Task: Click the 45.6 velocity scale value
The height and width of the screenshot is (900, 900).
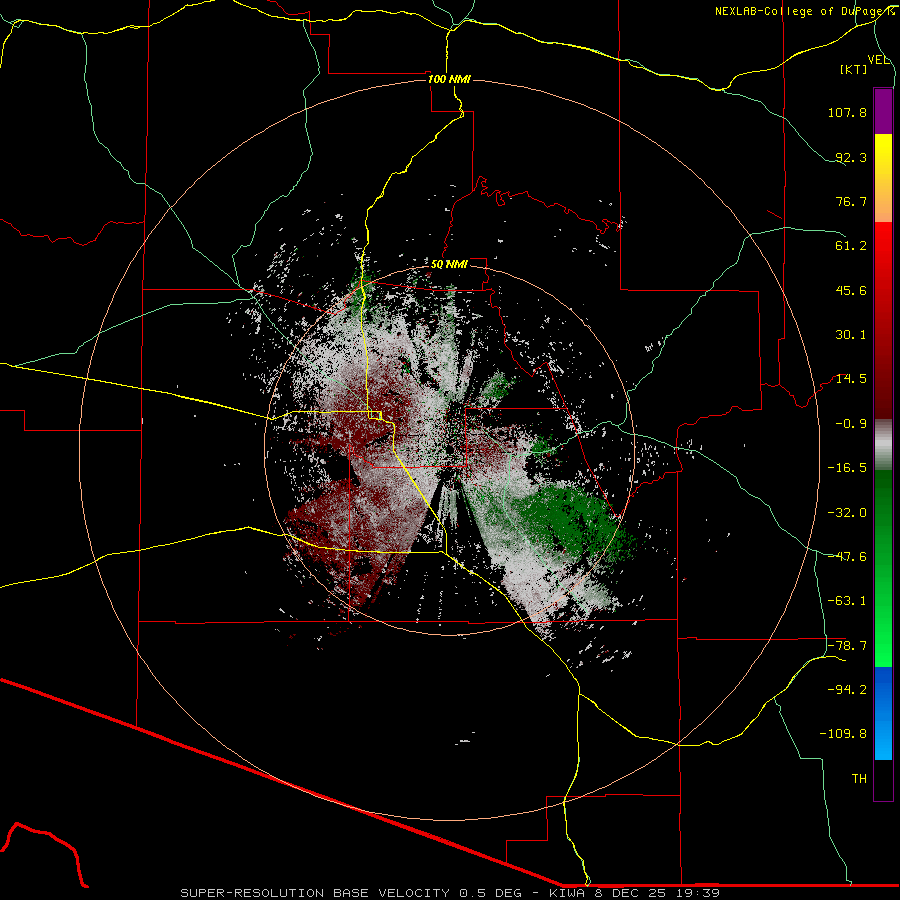Action: point(851,290)
